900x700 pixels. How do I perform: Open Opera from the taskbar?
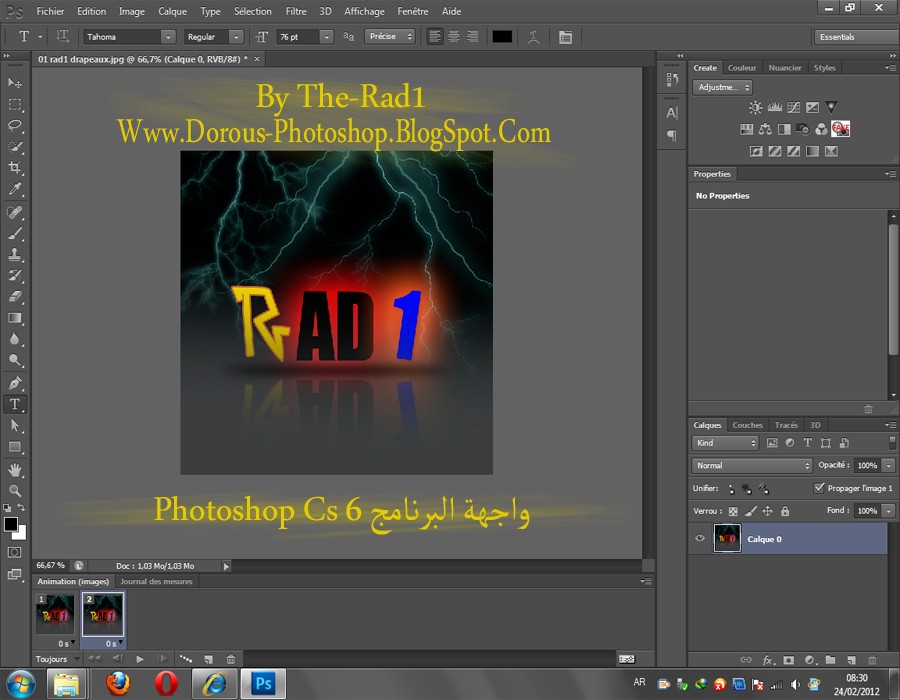pyautogui.click(x=165, y=683)
